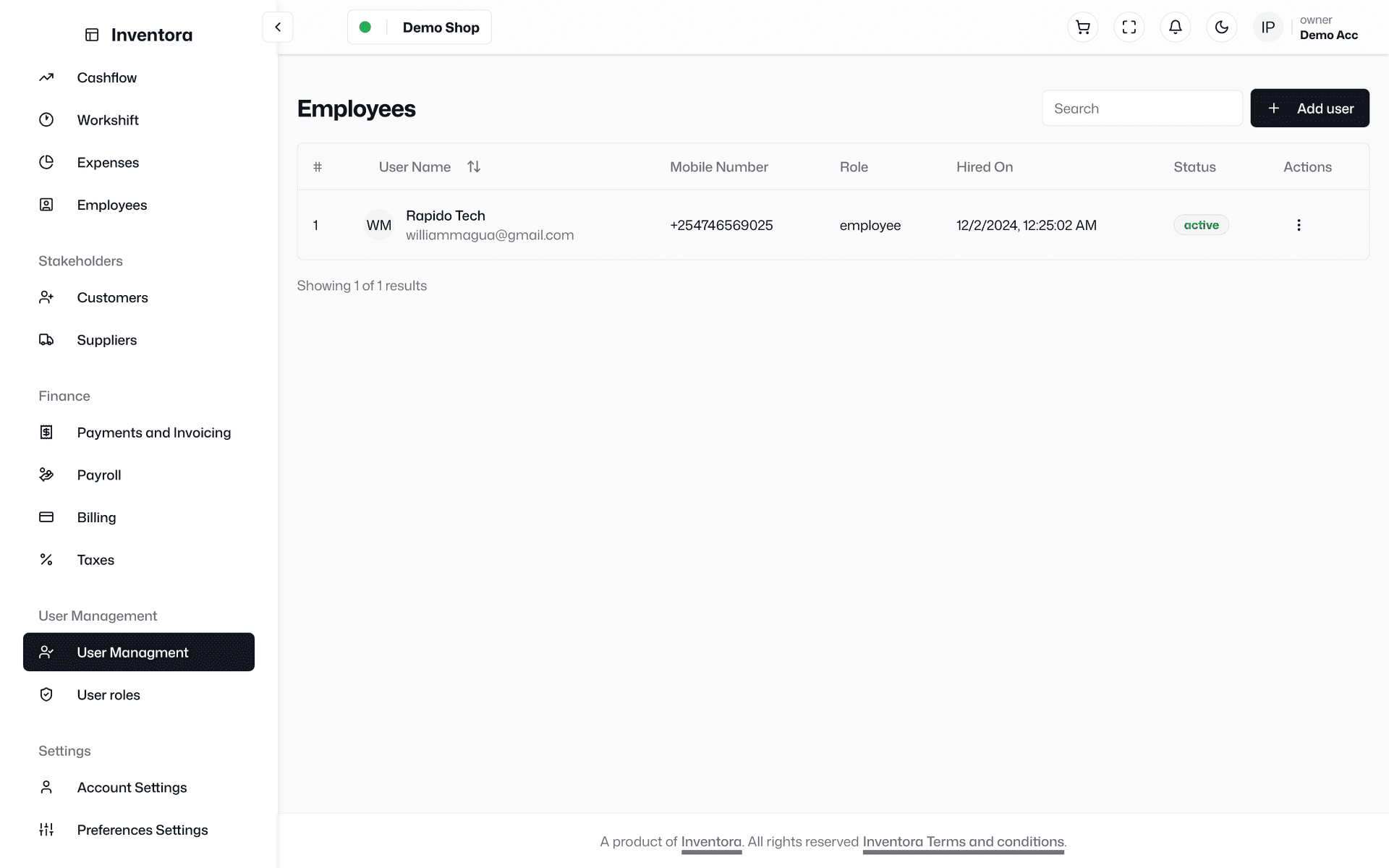Click the Suppliers truck icon

click(x=46, y=340)
